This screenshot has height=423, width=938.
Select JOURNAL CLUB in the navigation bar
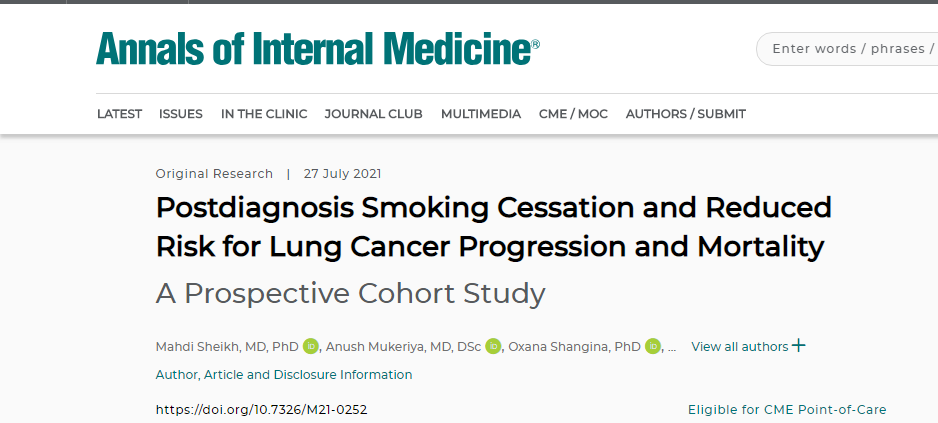[373, 114]
